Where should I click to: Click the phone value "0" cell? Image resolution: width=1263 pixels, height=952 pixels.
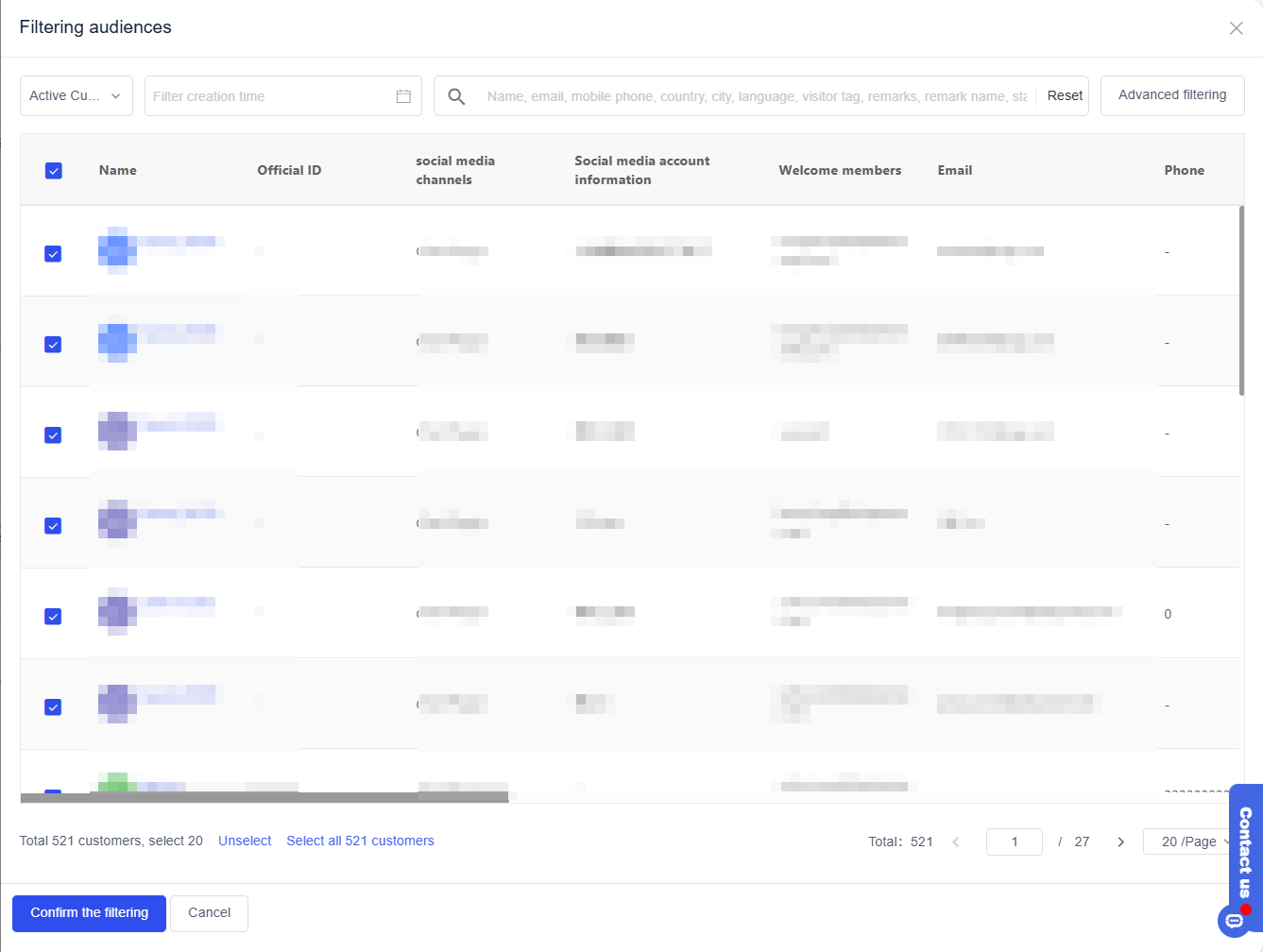coord(1168,615)
